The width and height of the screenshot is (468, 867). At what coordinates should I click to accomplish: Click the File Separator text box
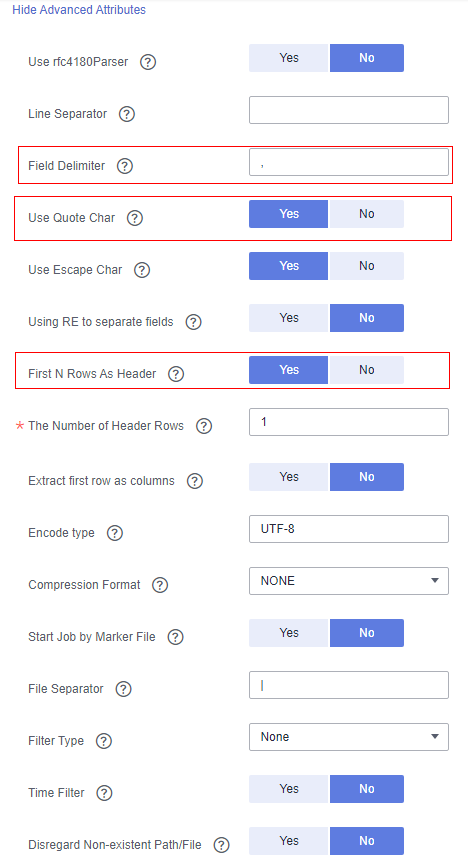pos(349,685)
